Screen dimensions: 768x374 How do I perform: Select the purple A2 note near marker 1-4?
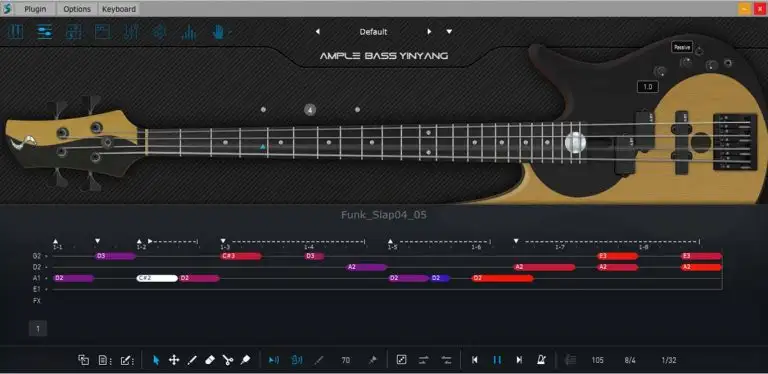pos(366,267)
